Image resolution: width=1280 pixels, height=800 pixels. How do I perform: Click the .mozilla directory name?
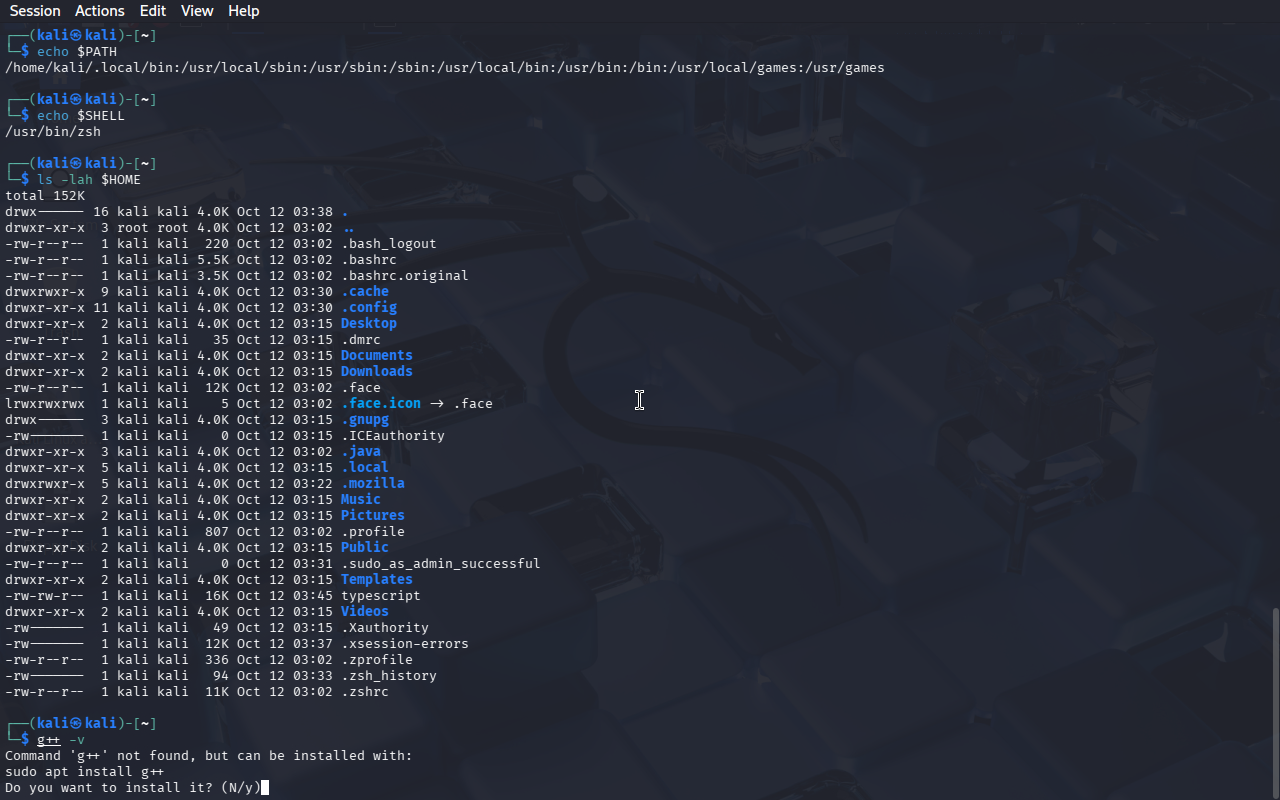[372, 484]
